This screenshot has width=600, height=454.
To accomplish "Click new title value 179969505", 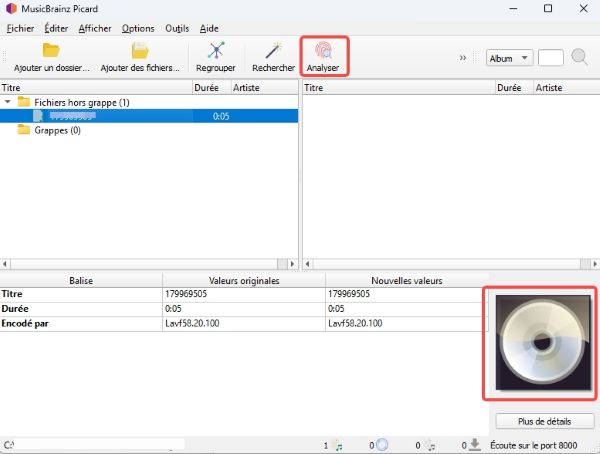I will pos(349,294).
